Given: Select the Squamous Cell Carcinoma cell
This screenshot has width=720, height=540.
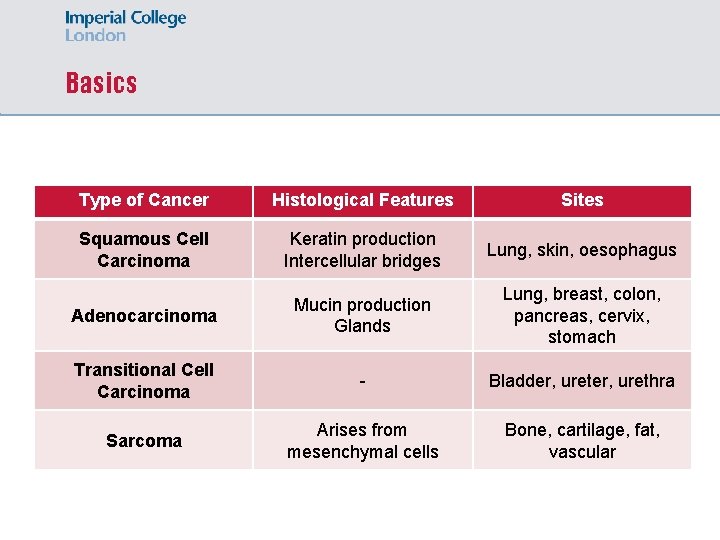Looking at the screenshot, I should (144, 250).
